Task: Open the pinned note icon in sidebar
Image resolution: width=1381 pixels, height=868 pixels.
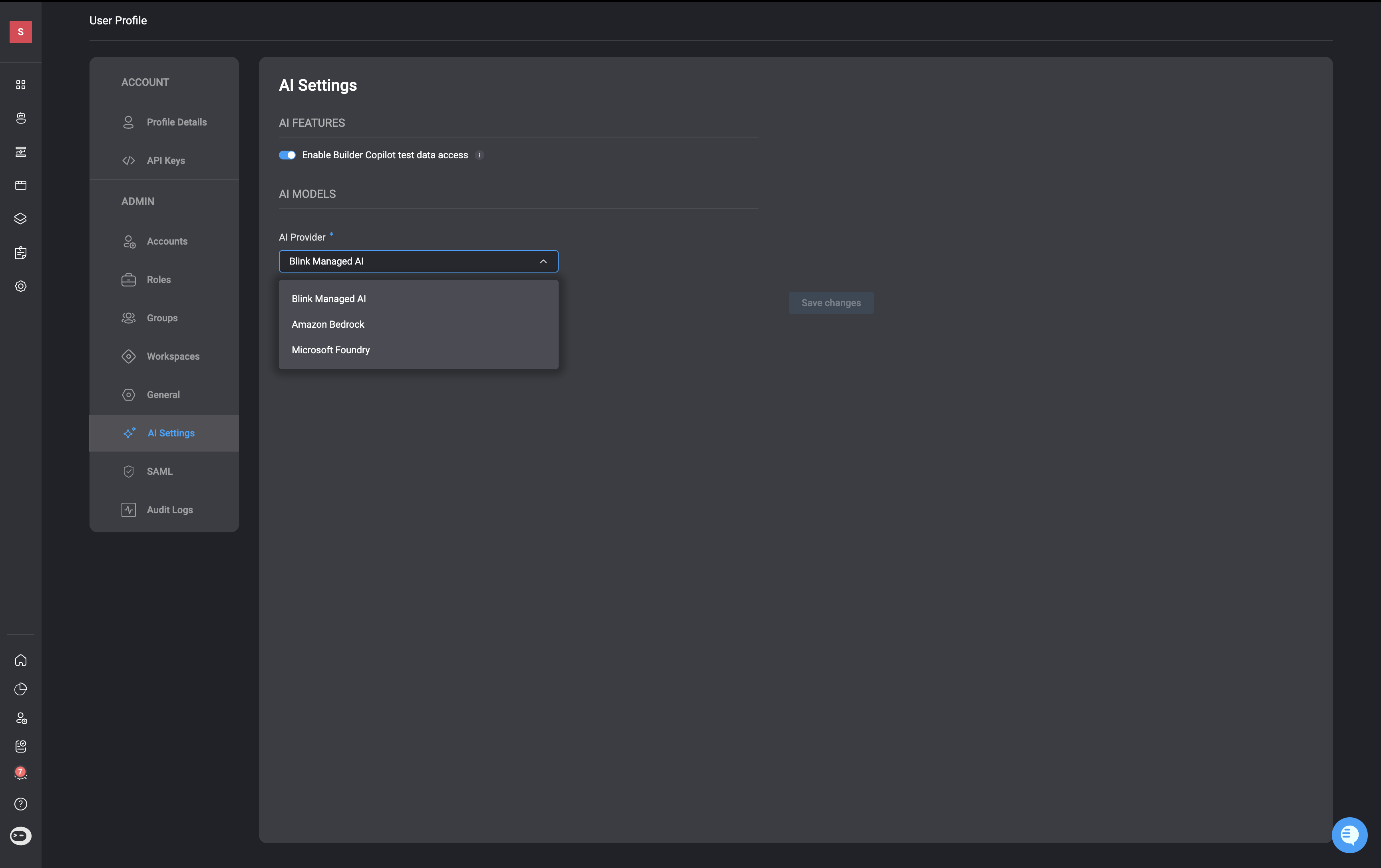Action: click(x=21, y=253)
